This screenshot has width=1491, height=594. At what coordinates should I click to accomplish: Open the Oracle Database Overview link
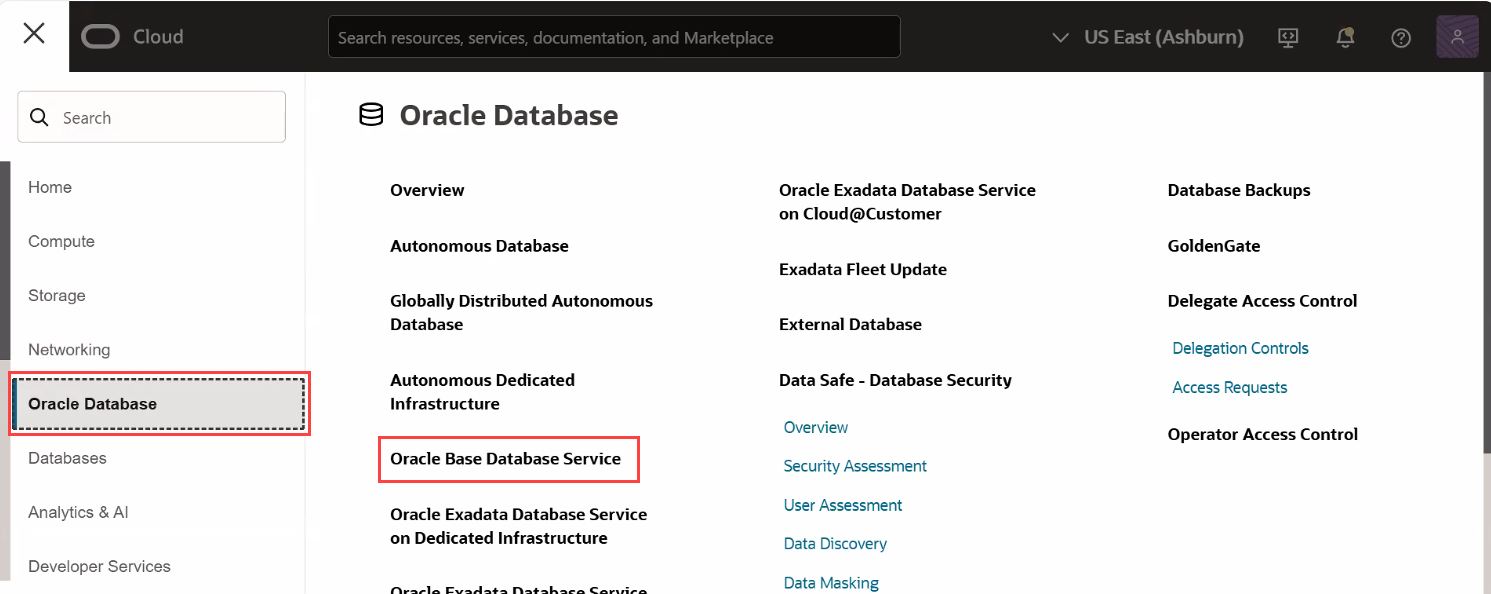coord(427,190)
